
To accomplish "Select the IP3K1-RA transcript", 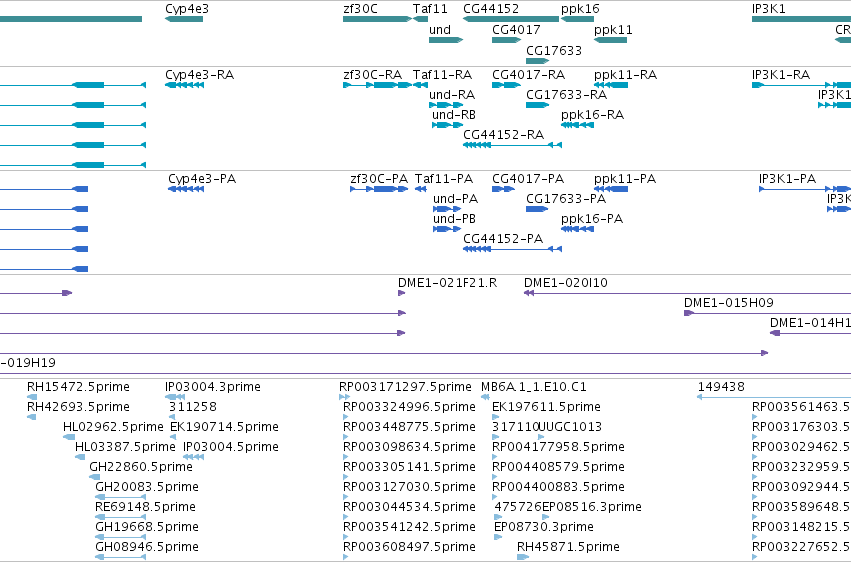I will (x=801, y=85).
